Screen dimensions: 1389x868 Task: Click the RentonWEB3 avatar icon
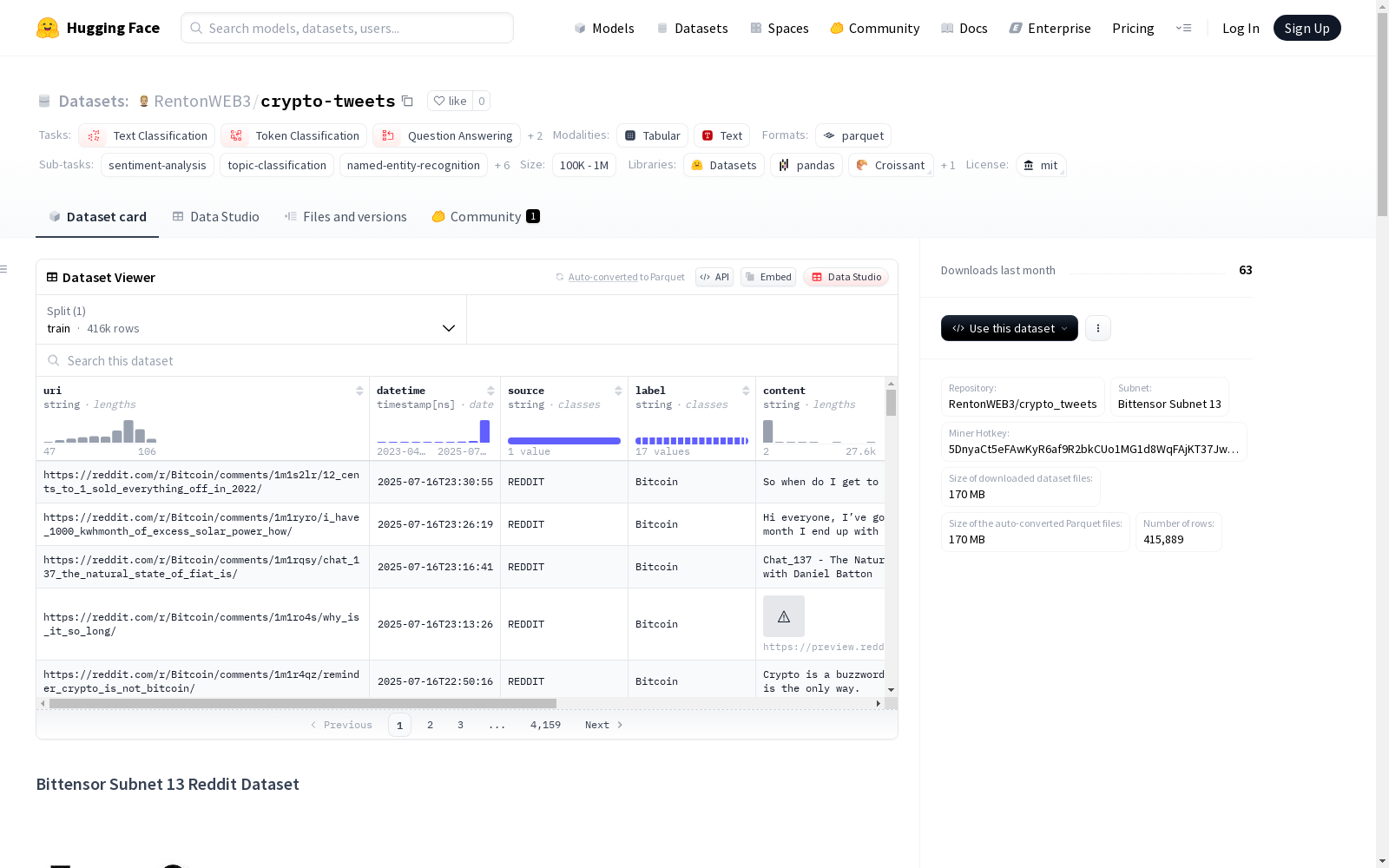tap(144, 101)
